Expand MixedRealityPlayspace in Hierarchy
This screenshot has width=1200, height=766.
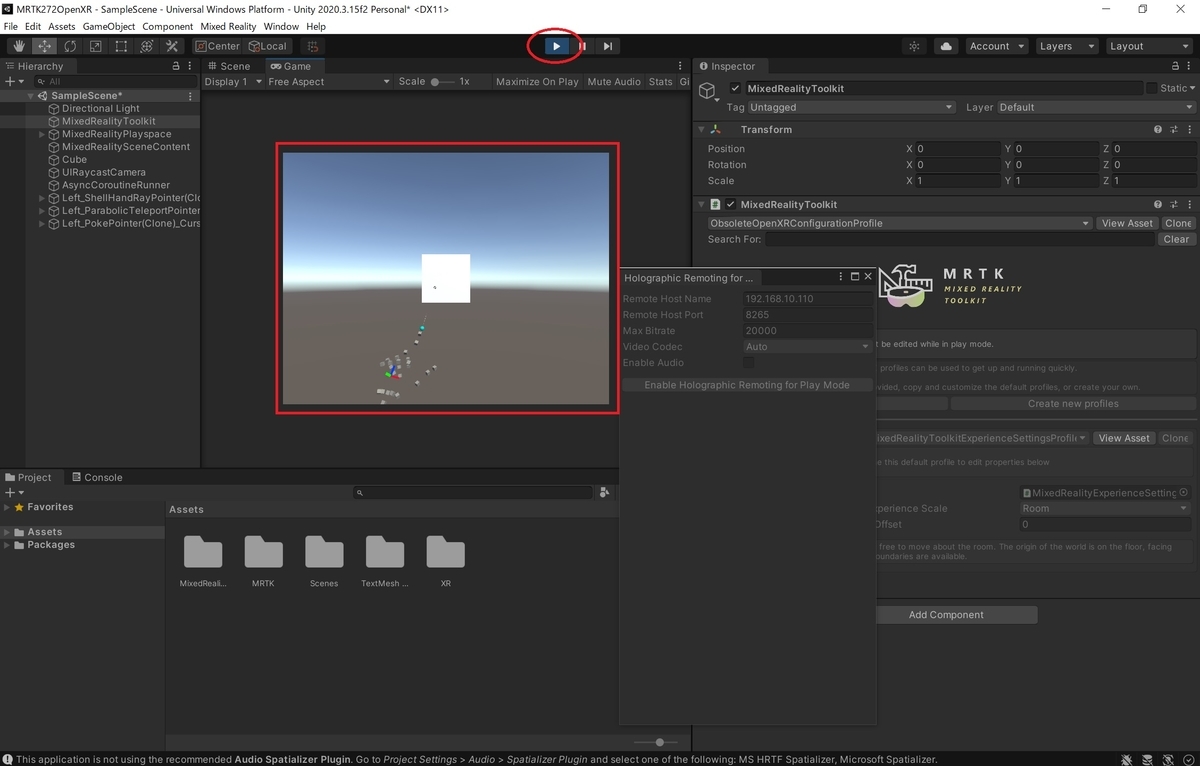[42, 134]
